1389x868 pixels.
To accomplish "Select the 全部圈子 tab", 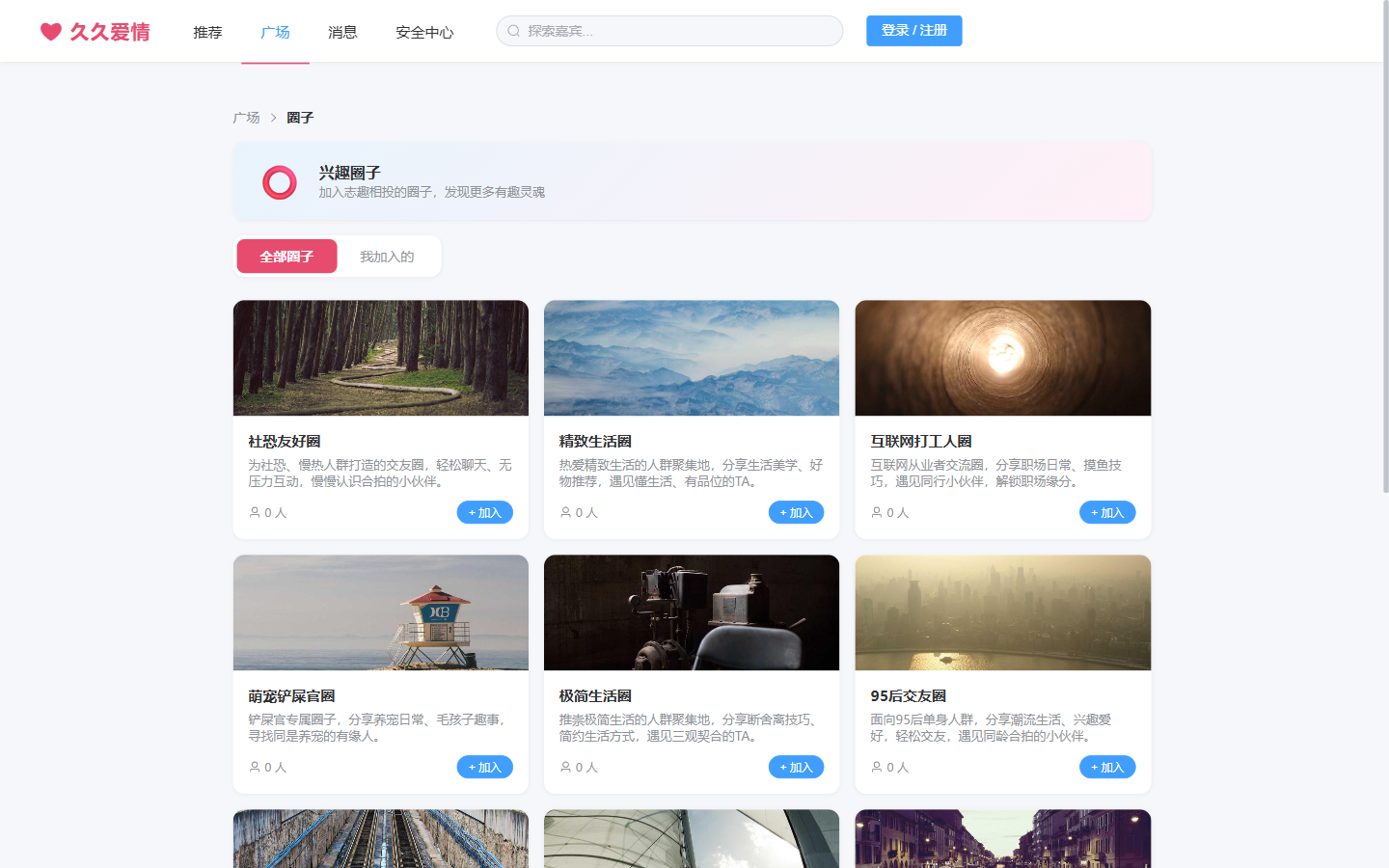I will (286, 257).
